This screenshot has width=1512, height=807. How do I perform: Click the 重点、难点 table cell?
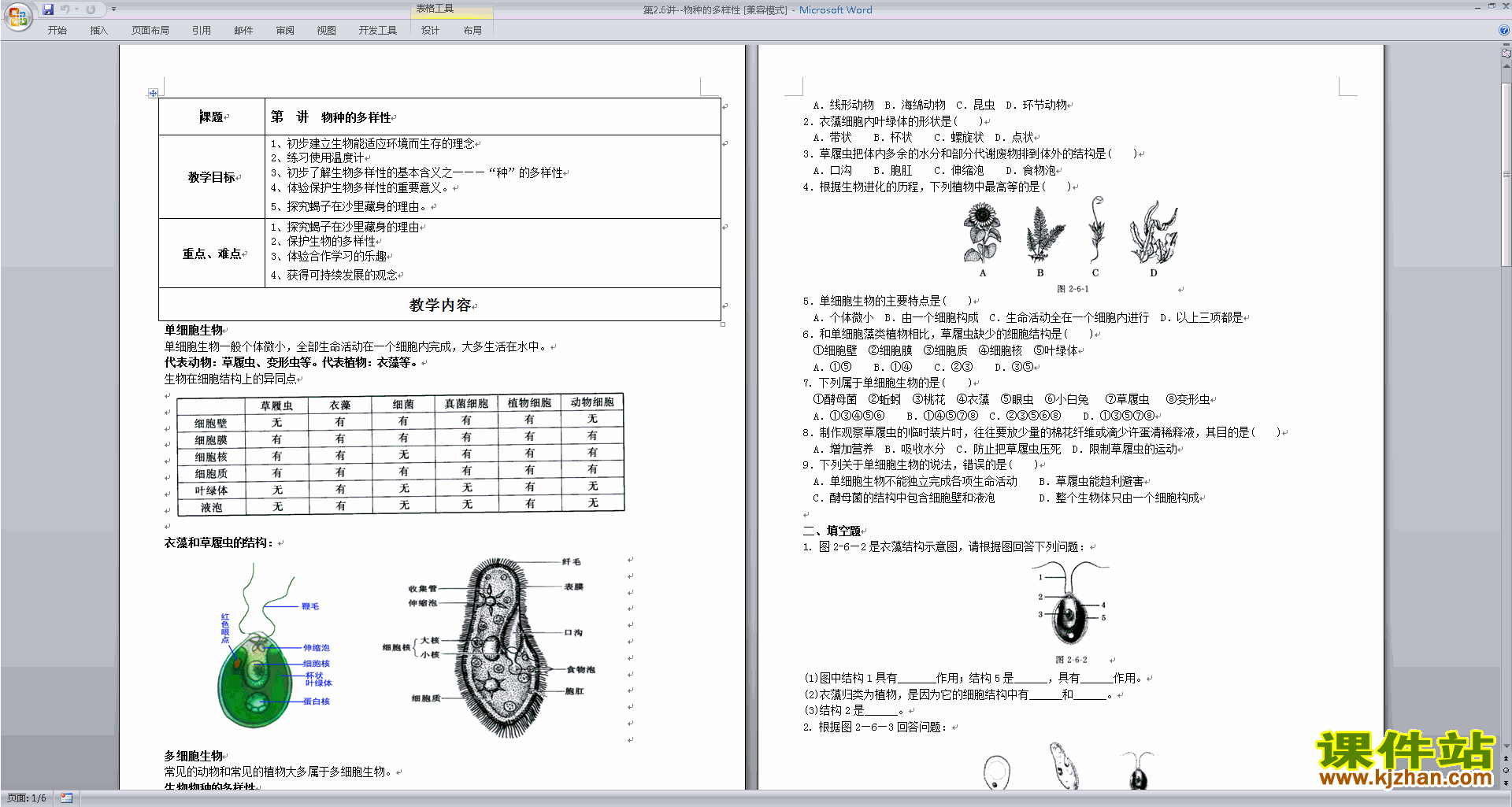point(212,254)
